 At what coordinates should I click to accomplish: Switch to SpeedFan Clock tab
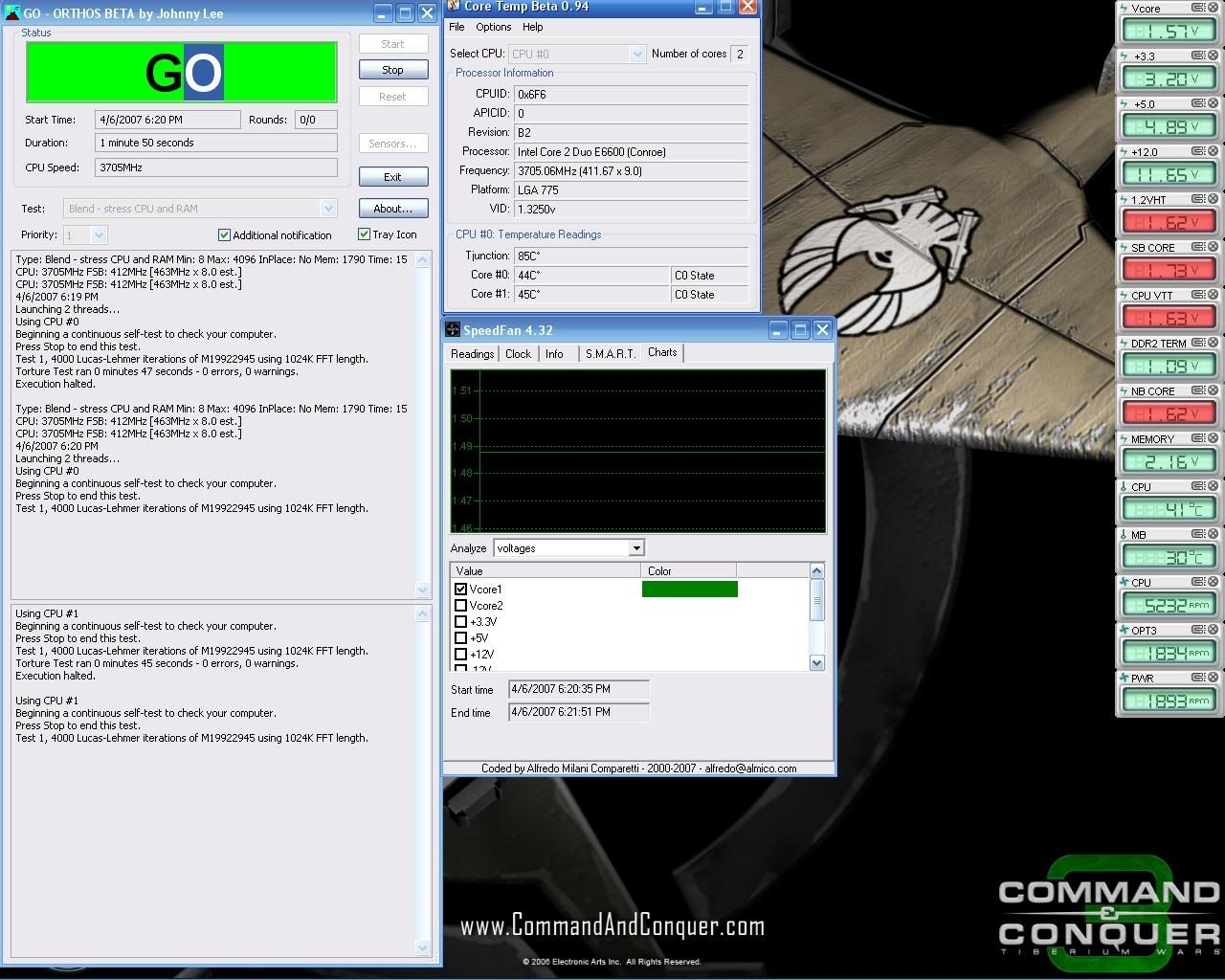[519, 354]
